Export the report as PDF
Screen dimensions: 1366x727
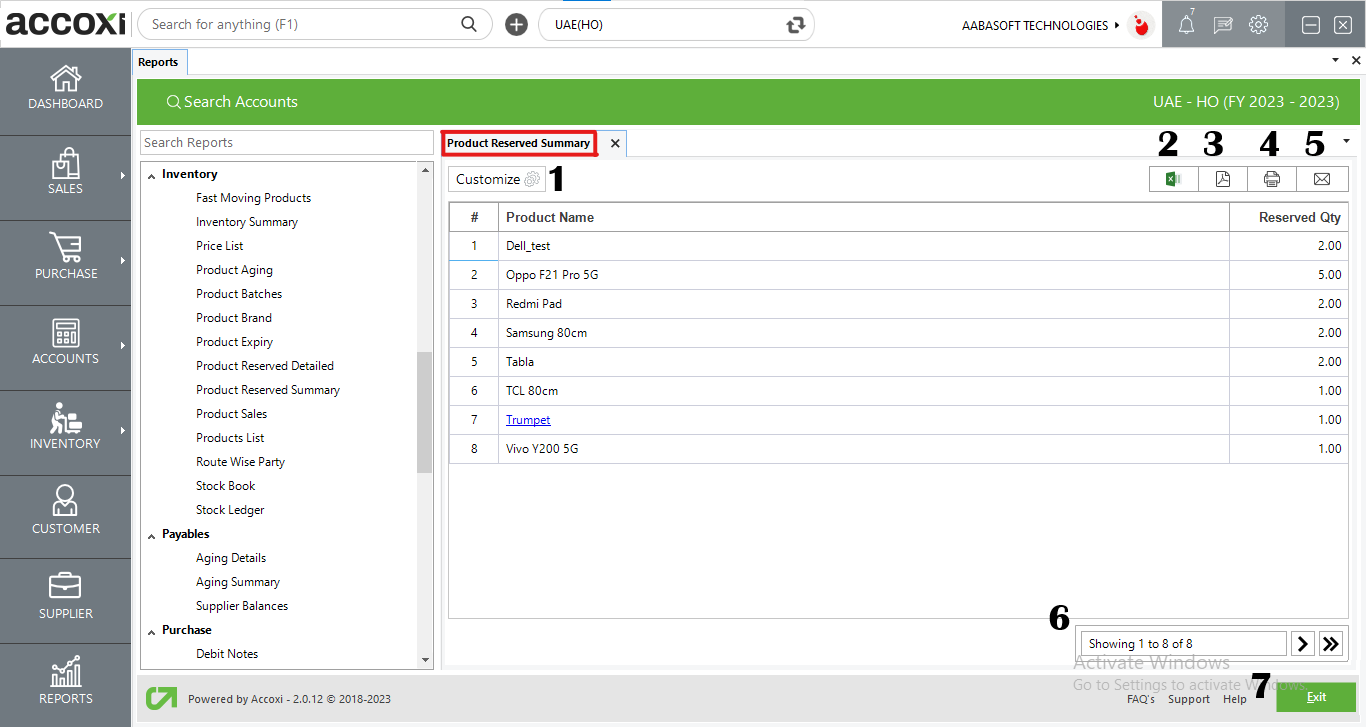tap(1222, 178)
